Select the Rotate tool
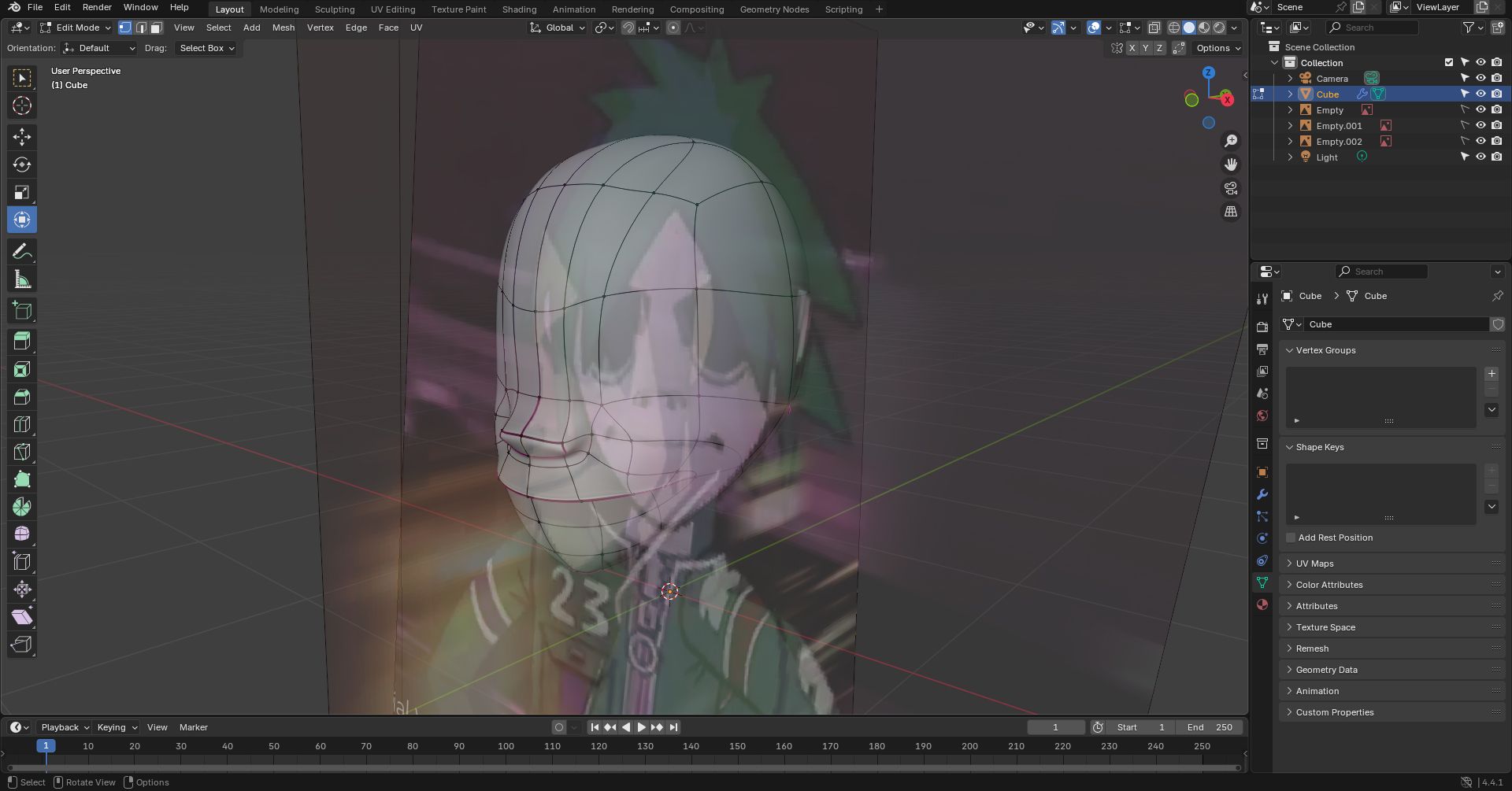The height and width of the screenshot is (791, 1512). point(22,164)
